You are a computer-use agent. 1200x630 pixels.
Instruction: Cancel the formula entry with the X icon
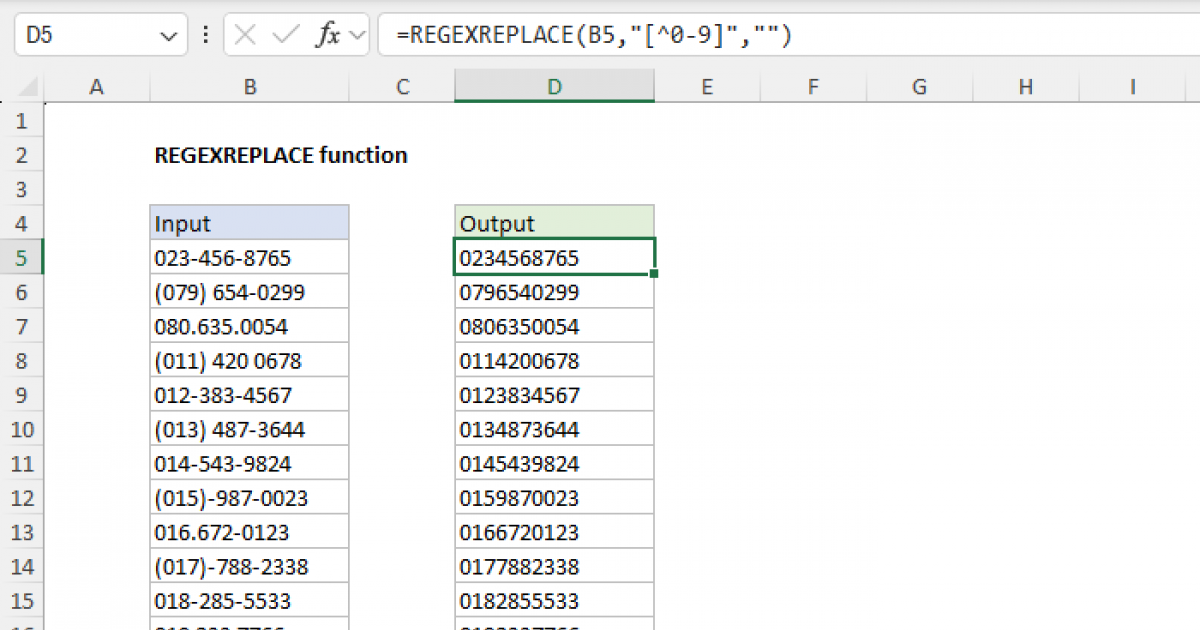coord(243,34)
